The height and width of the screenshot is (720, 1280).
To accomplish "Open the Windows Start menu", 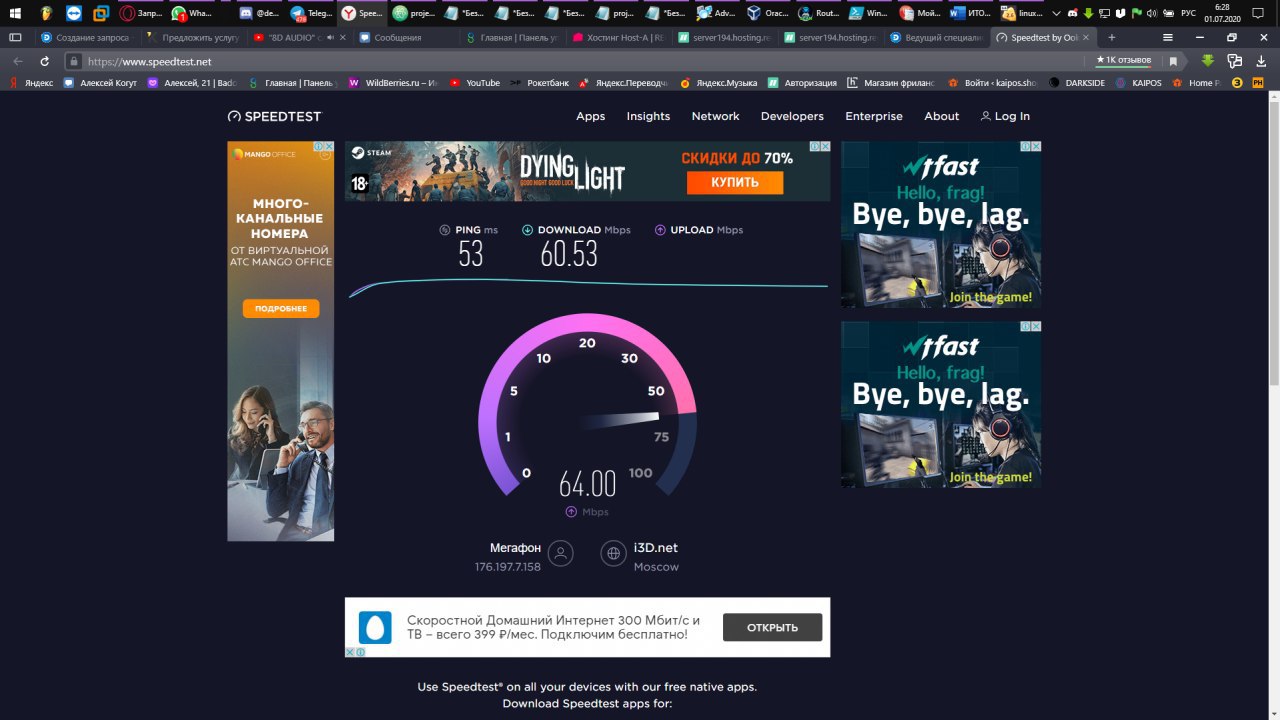I will [x=15, y=13].
